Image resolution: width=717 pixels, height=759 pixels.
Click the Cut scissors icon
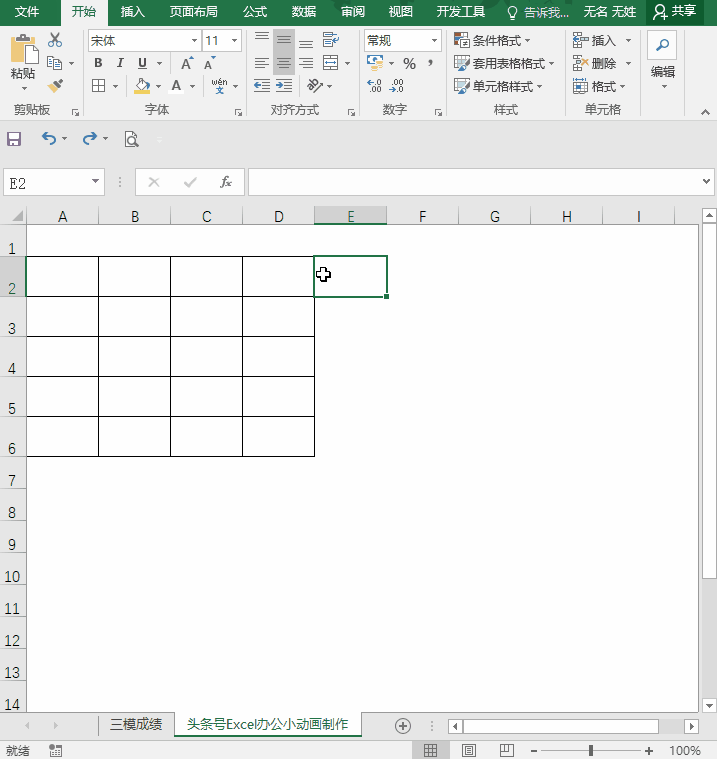pos(55,40)
